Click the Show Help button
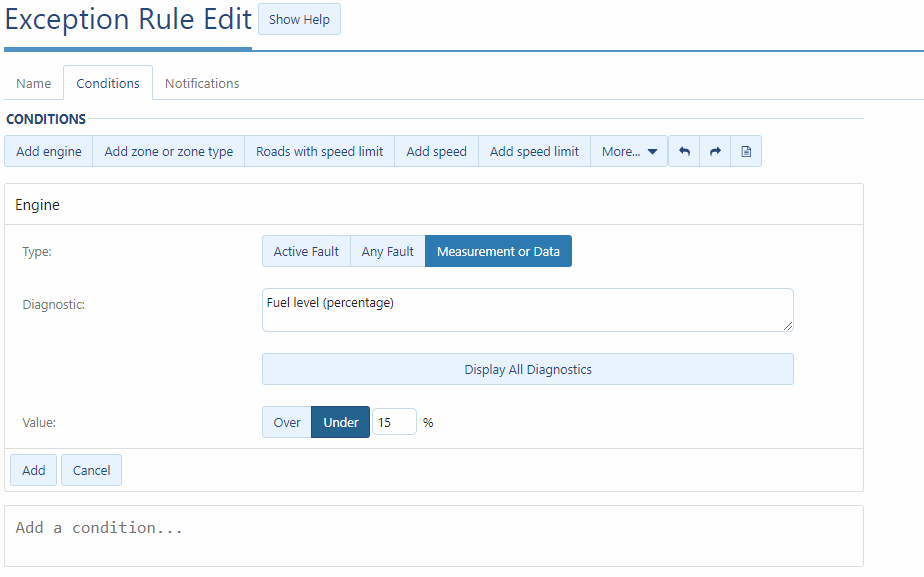924x577 pixels. click(299, 18)
